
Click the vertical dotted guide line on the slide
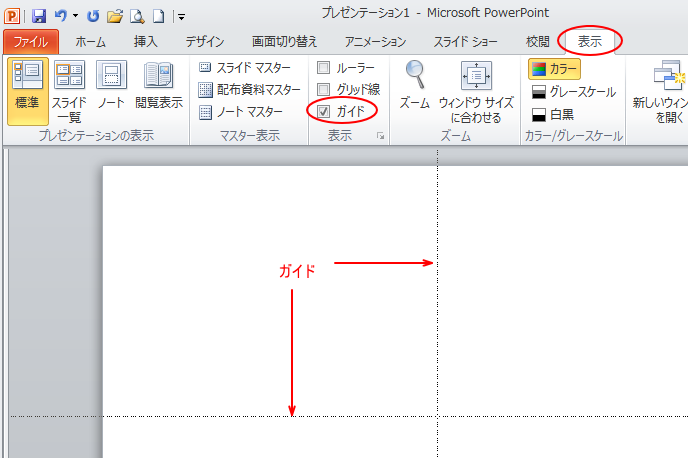point(437,330)
